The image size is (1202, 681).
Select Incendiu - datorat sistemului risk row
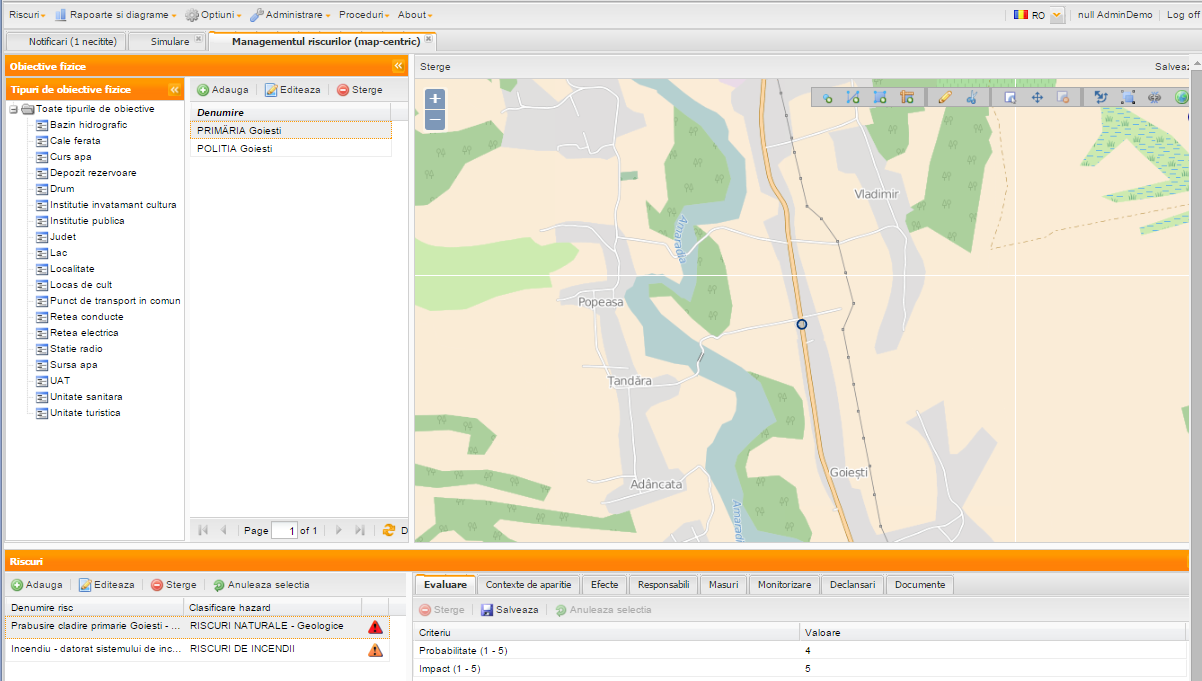pyautogui.click(x=197, y=649)
